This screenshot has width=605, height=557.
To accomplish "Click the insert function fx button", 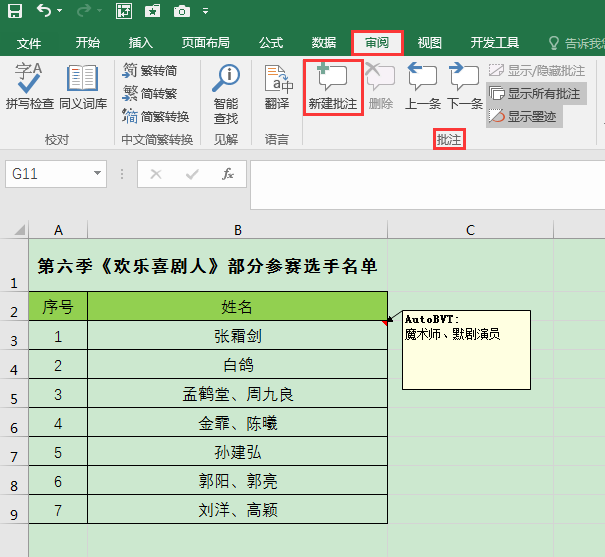I will (228, 174).
